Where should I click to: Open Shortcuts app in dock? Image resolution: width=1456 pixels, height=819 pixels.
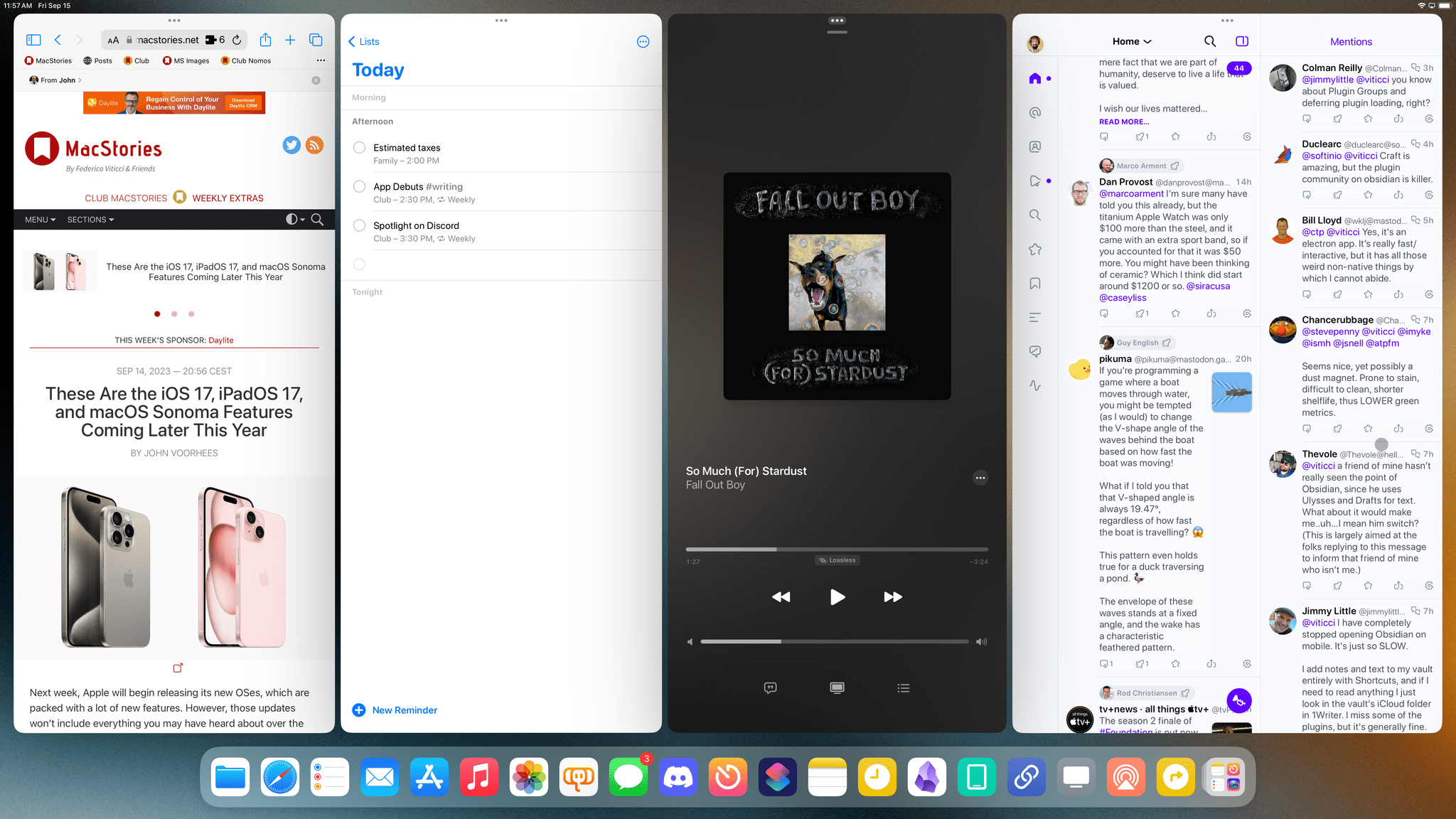(x=778, y=777)
